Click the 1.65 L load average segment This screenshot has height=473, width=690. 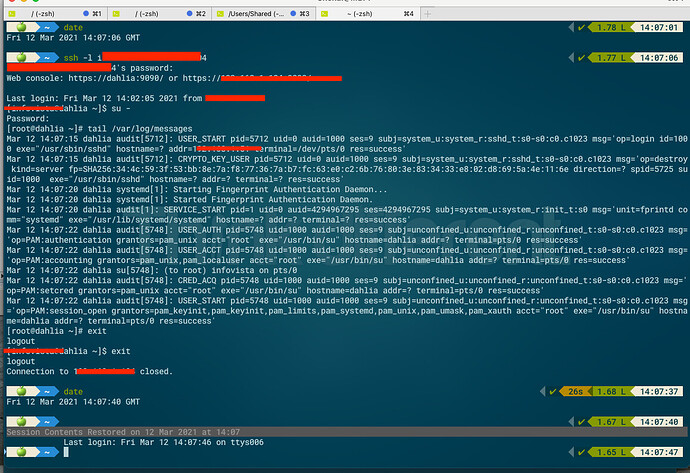point(609,452)
